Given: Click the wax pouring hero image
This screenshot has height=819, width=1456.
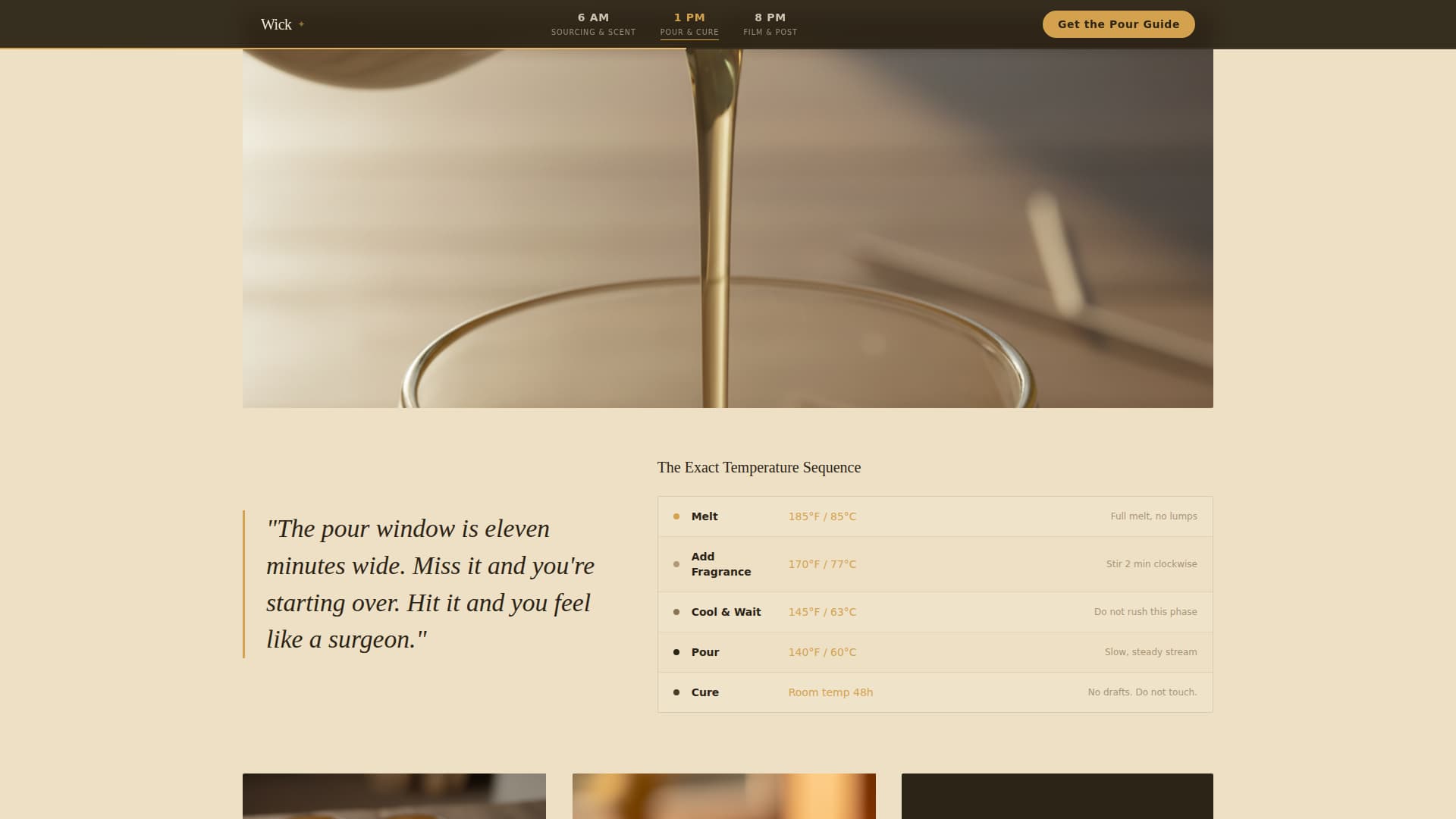Looking at the screenshot, I should coord(726,227).
